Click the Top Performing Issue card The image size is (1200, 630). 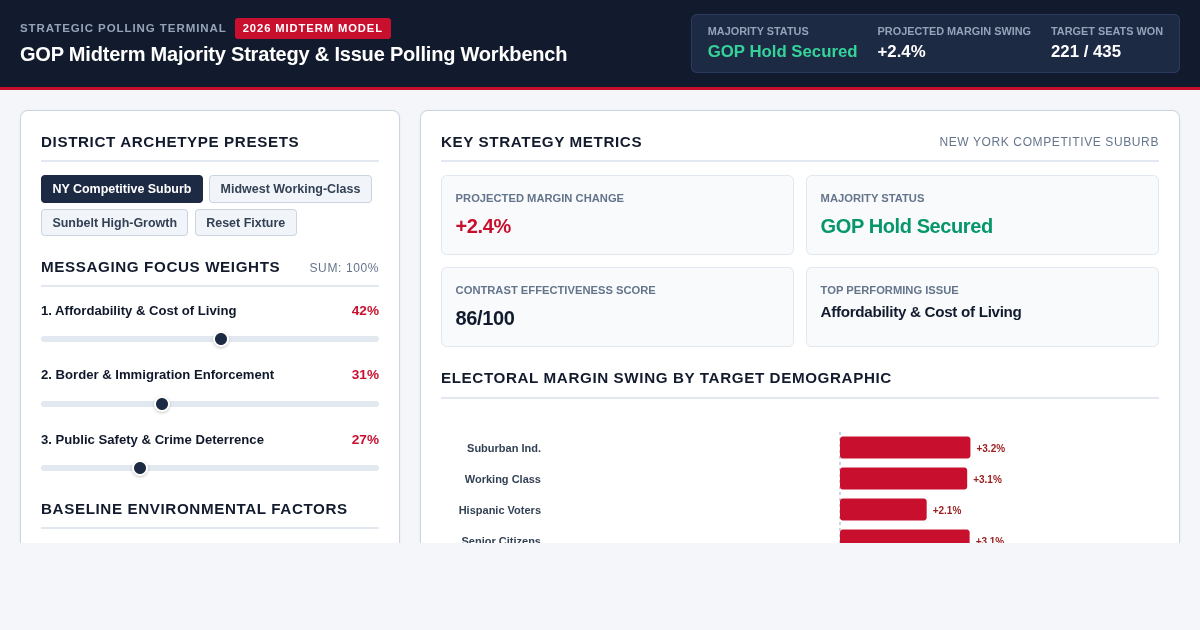tap(982, 307)
